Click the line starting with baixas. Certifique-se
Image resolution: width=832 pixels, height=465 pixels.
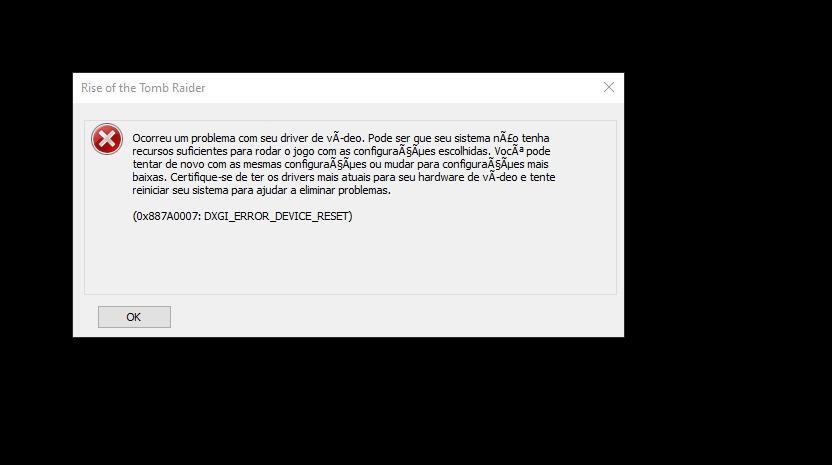click(344, 177)
